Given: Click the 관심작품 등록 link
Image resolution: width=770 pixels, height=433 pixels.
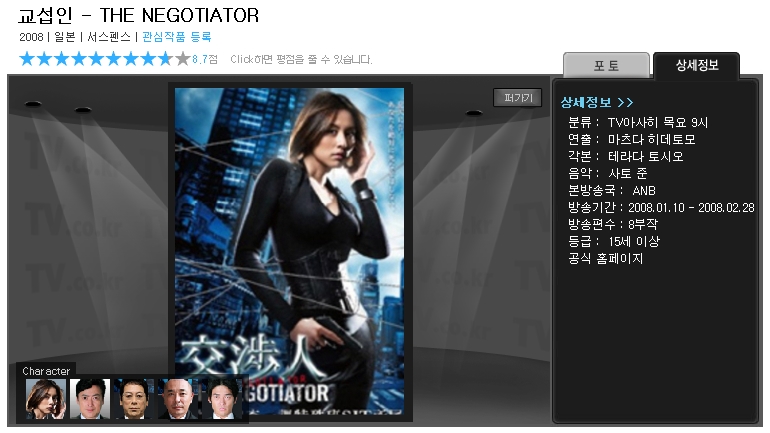Looking at the screenshot, I should point(177,37).
